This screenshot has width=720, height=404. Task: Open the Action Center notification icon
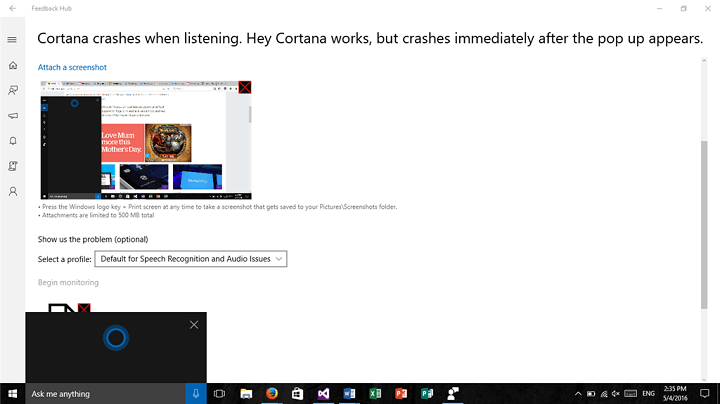coord(704,394)
